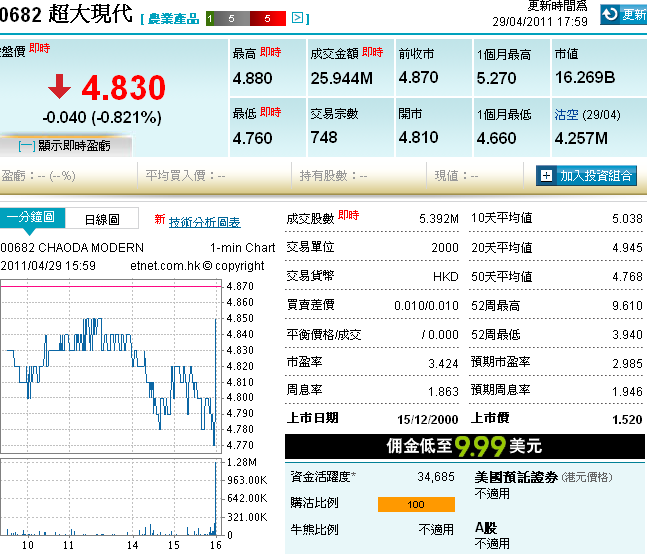Switch to the 日線圖 tab

click(x=102, y=219)
